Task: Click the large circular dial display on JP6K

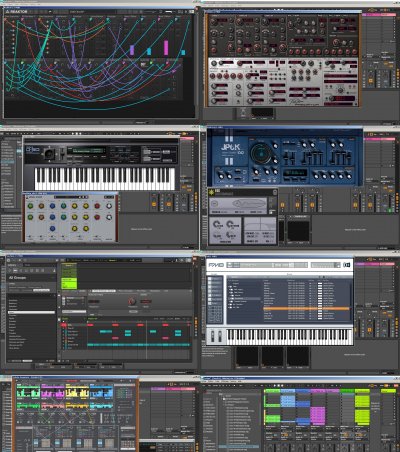Action: pyautogui.click(x=260, y=154)
